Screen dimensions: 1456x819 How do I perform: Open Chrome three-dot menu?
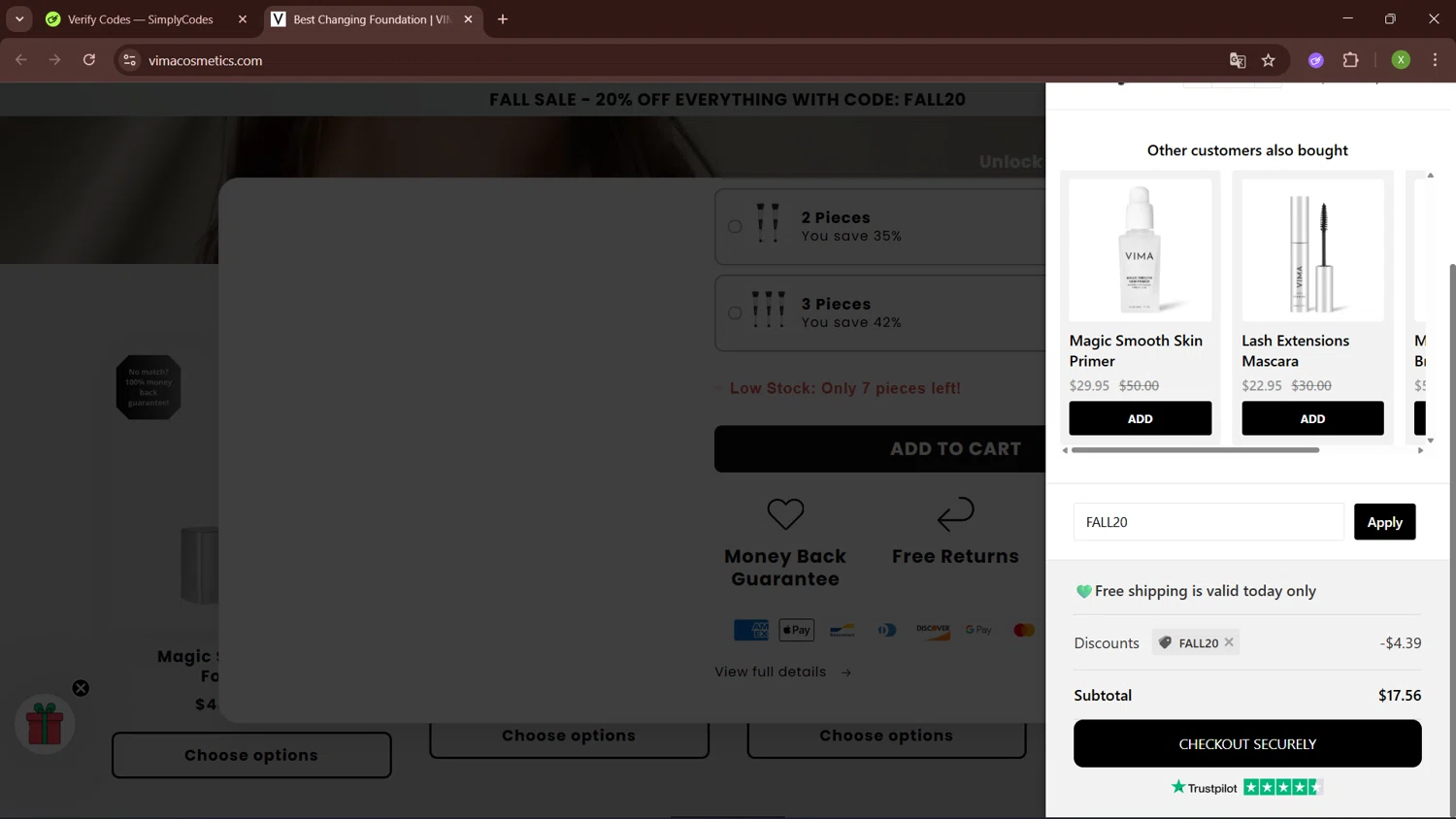click(x=1435, y=60)
